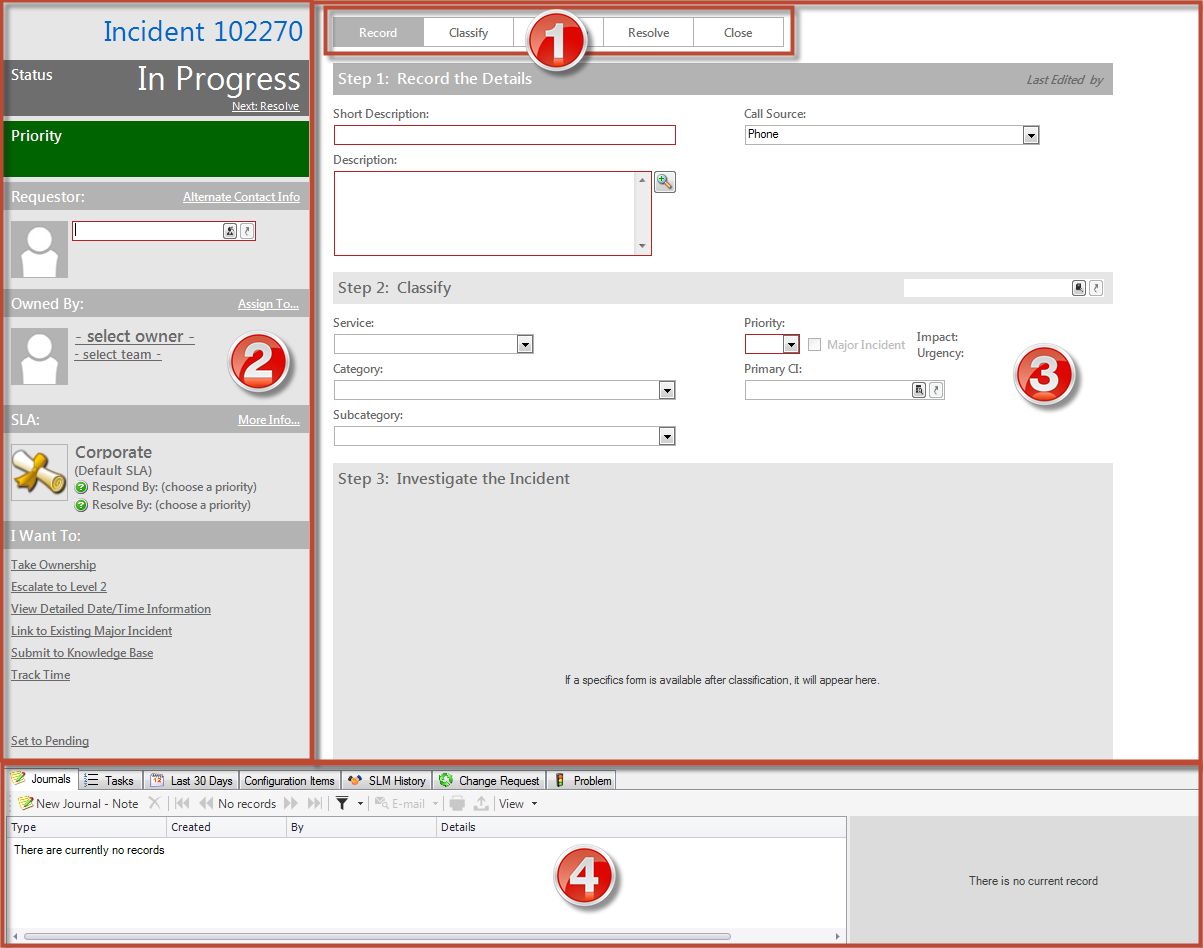1203x948 pixels.
Task: Expand the Subcategory dropdown
Action: (667, 436)
